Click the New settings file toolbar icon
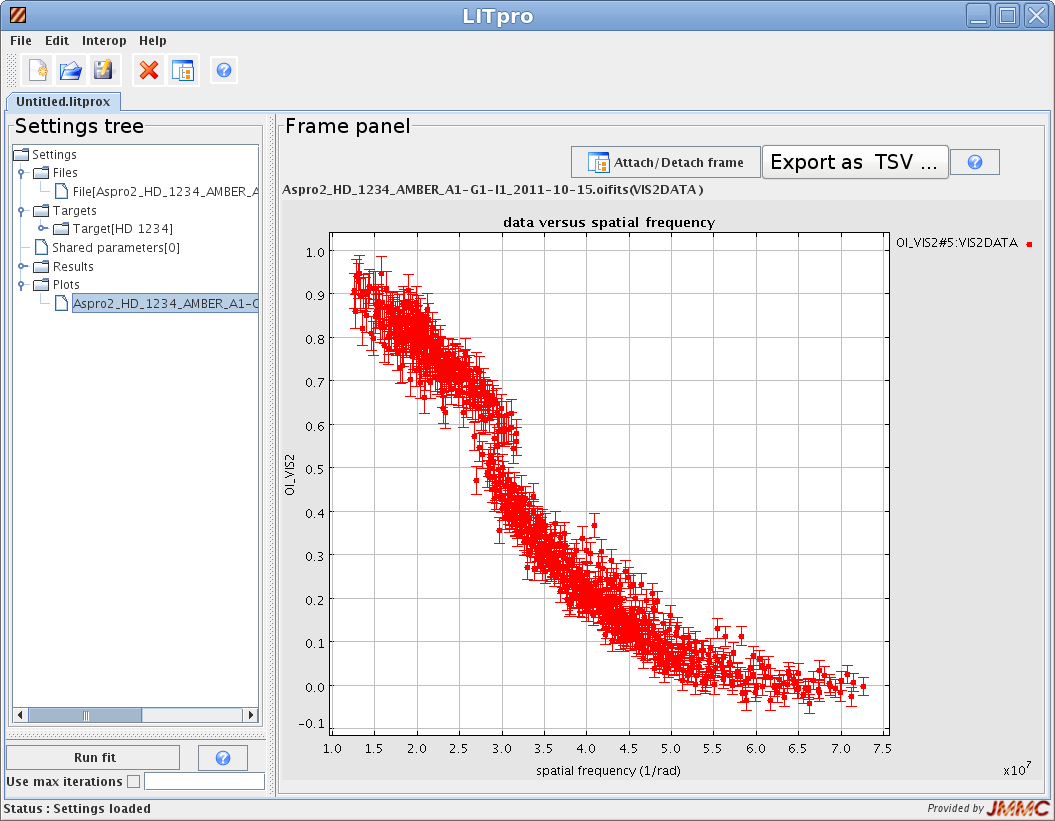 point(38,70)
